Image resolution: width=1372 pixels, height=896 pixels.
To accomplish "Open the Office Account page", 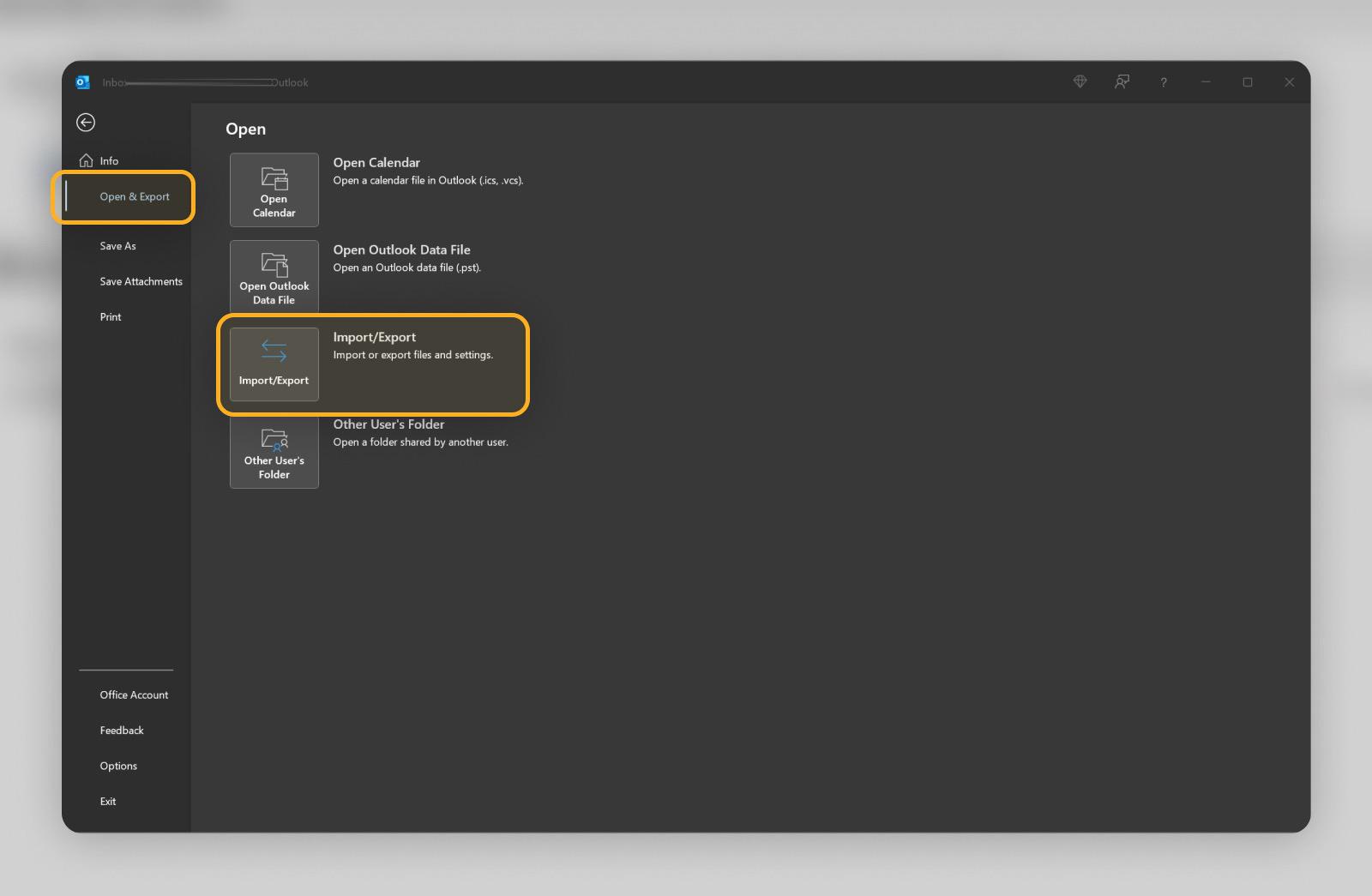I will [134, 695].
